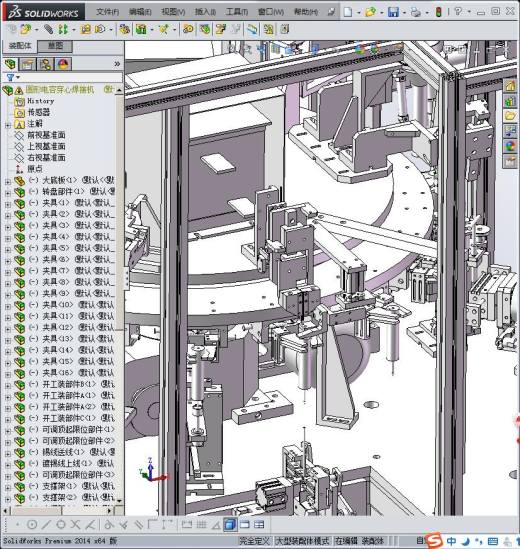Click the New Document icon
Image resolution: width=520 pixels, height=549 pixels.
point(348,12)
